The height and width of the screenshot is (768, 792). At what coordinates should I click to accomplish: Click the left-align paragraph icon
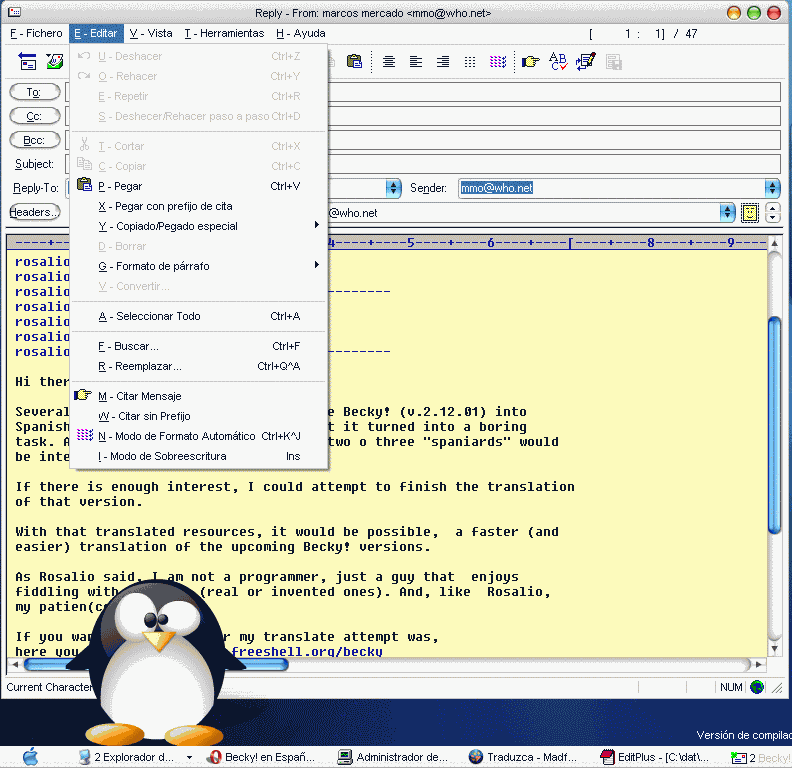(416, 62)
